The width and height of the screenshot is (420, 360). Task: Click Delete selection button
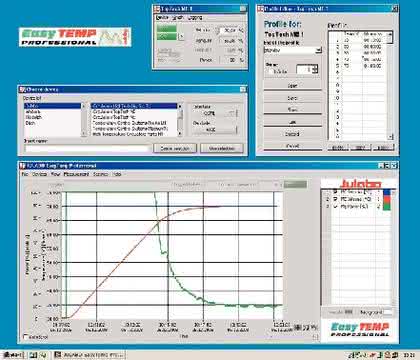(x=175, y=148)
